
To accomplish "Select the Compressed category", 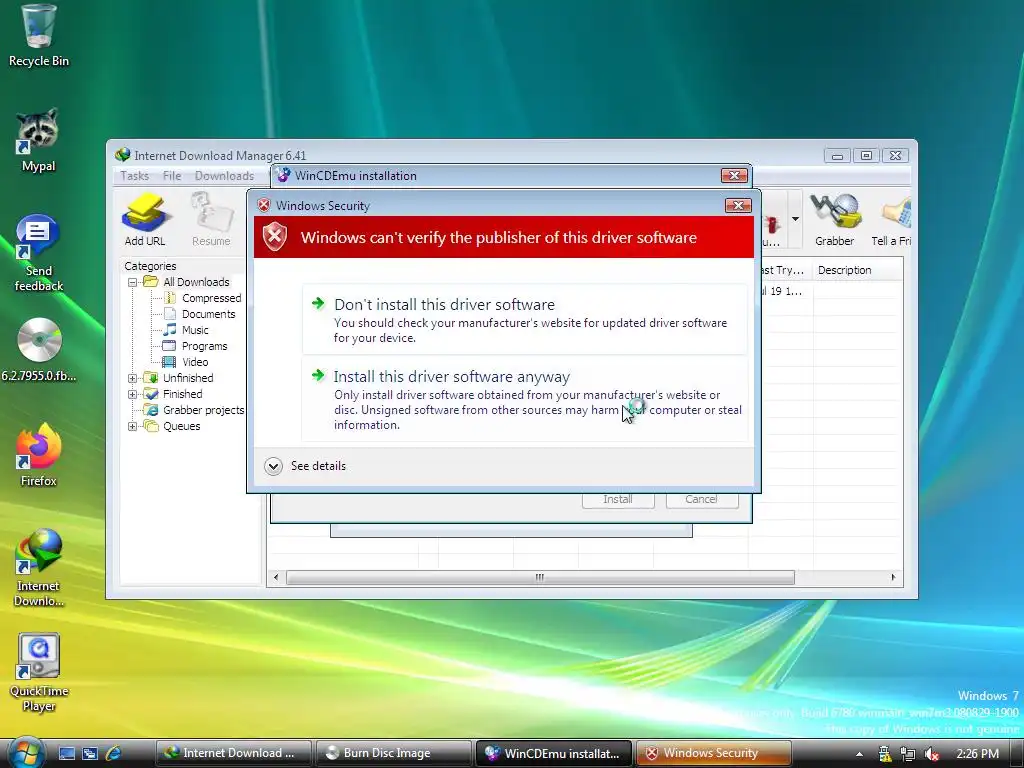I will click(x=211, y=298).
